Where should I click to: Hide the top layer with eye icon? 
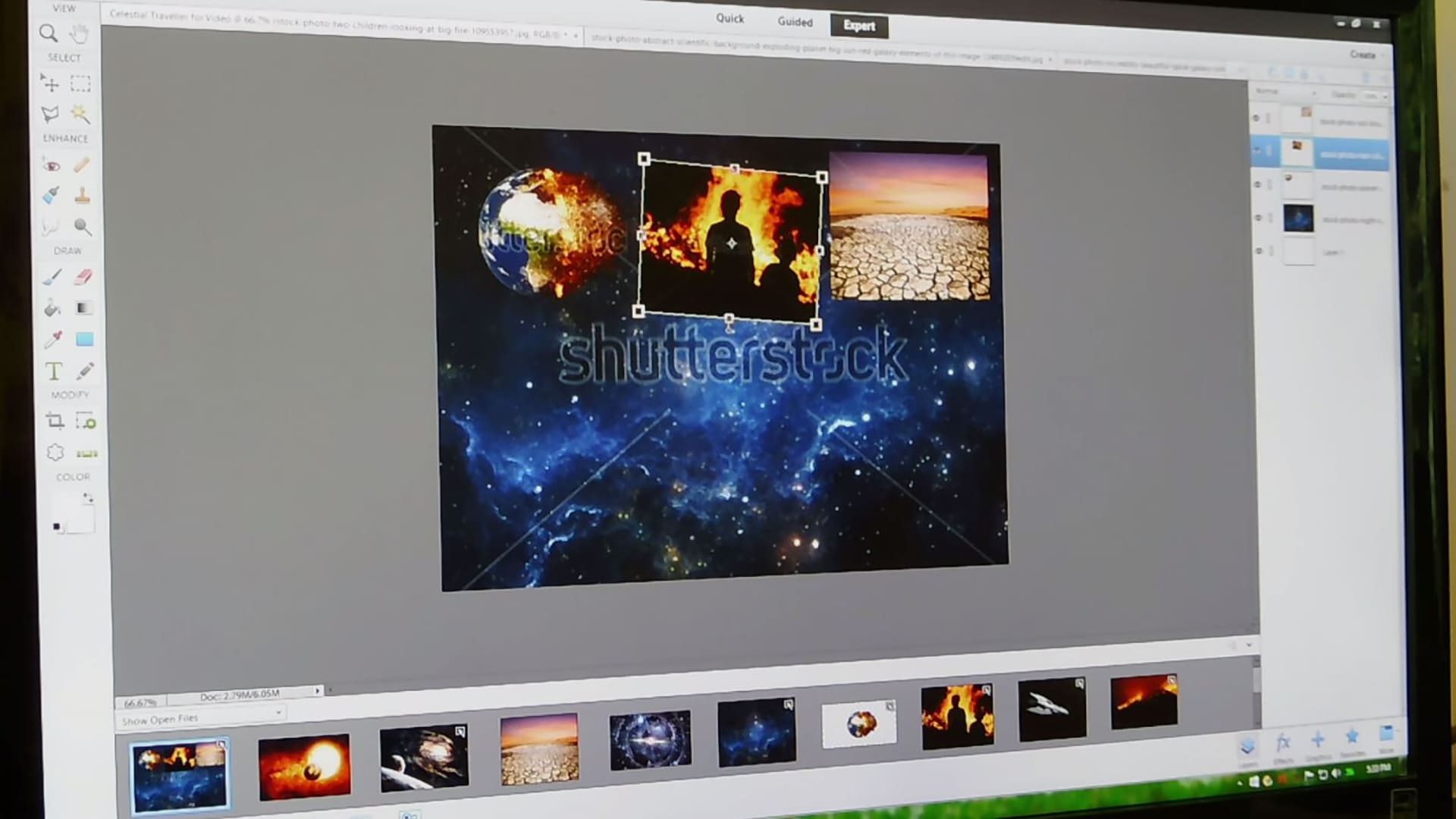tap(1257, 118)
